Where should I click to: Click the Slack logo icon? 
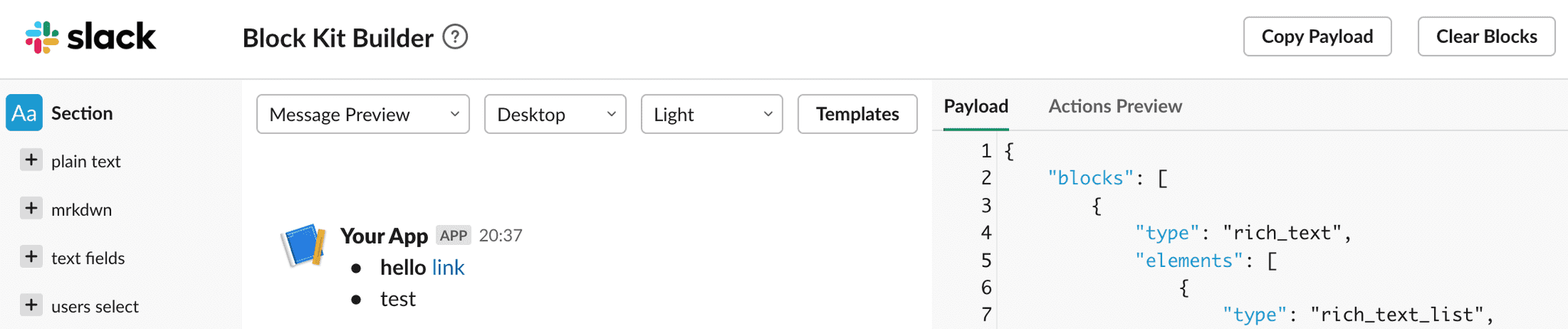pyautogui.click(x=42, y=37)
